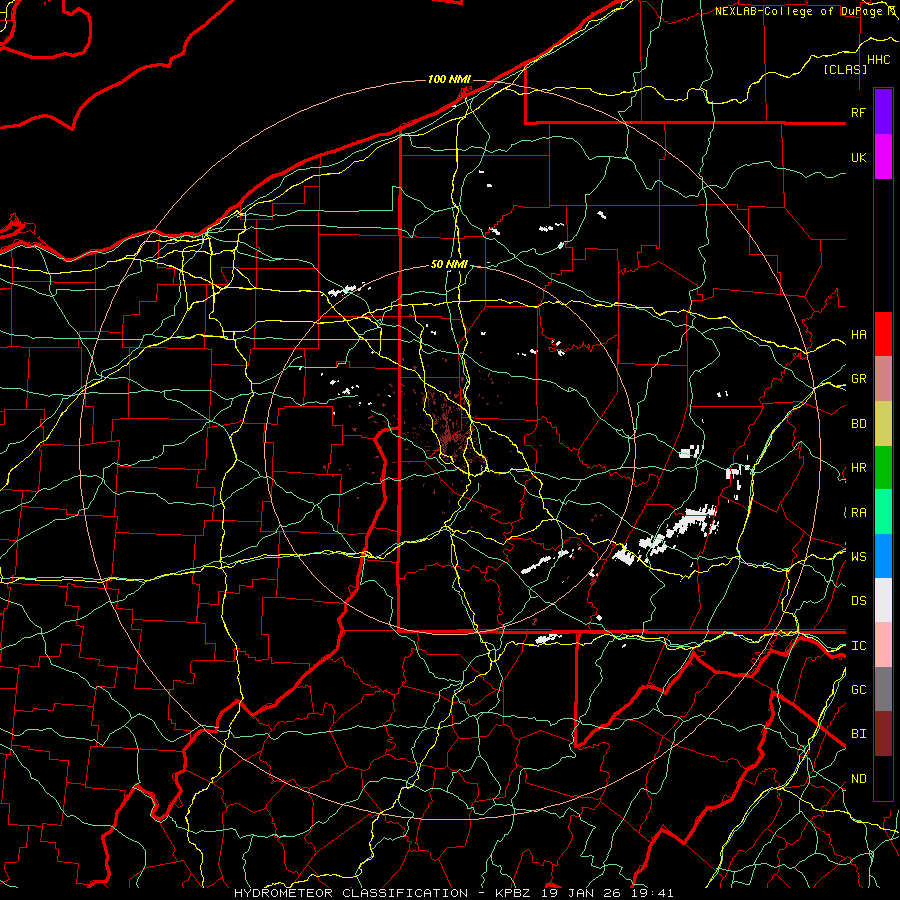900x900 pixels.
Task: Click the WS blue legend swatch
Action: click(x=883, y=556)
